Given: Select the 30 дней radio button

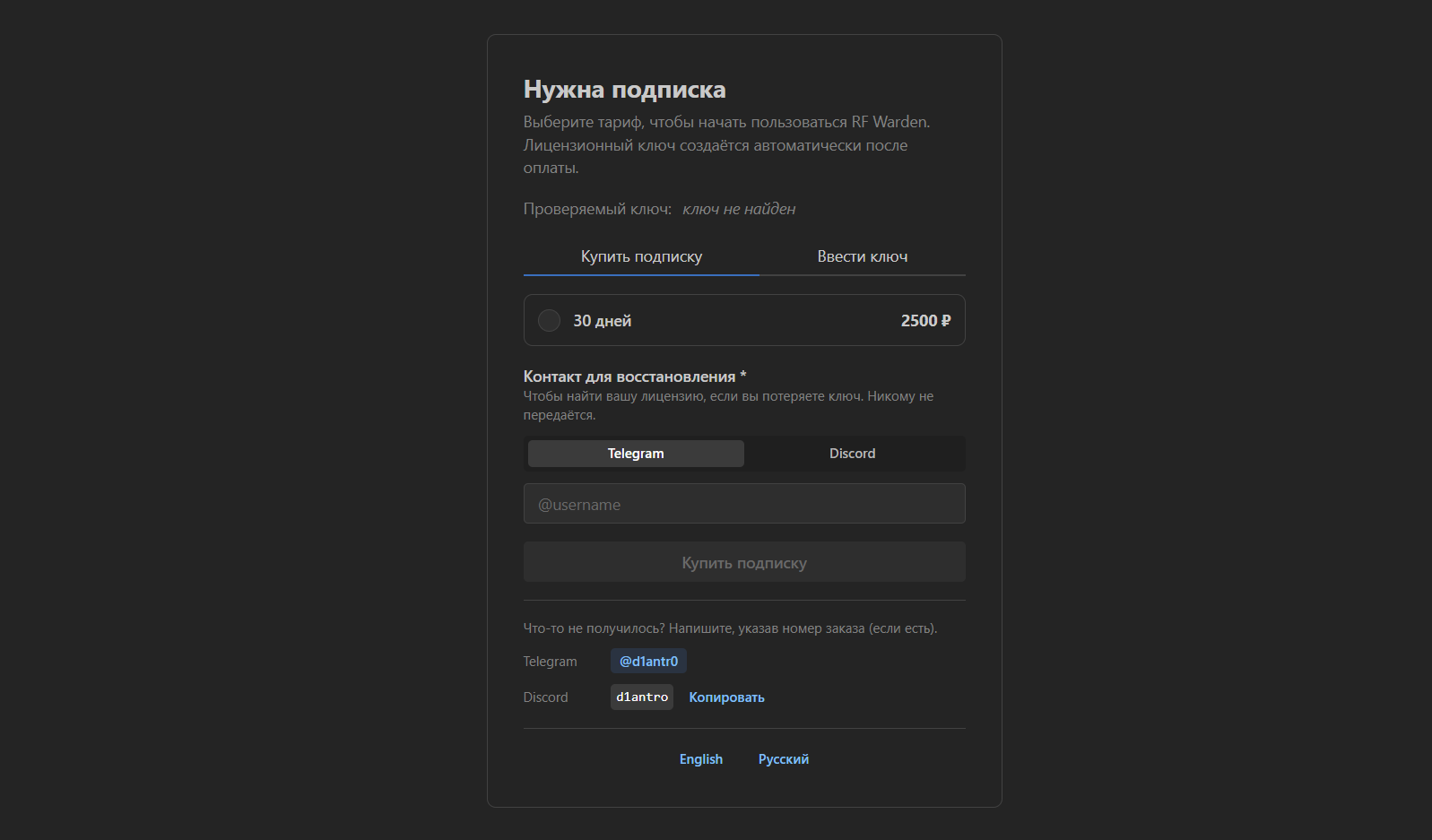Looking at the screenshot, I should [x=549, y=320].
